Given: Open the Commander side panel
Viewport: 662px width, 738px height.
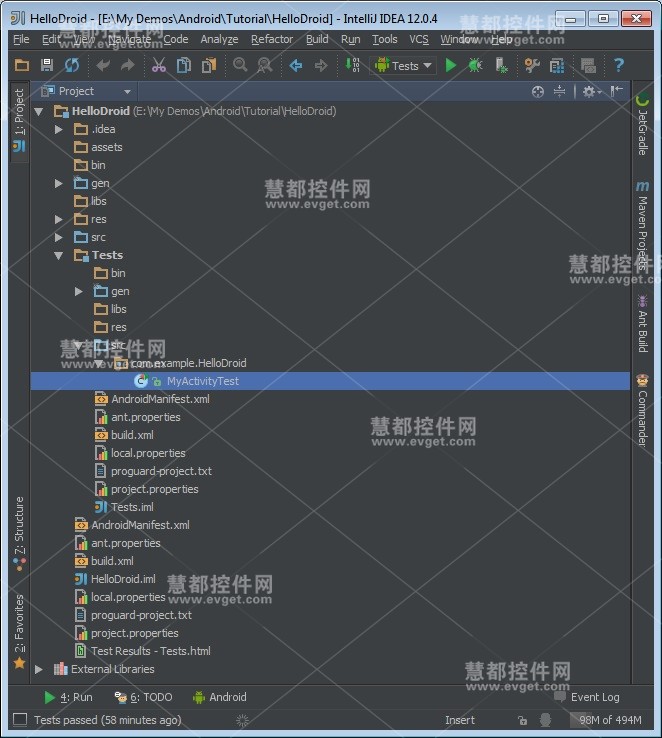Looking at the screenshot, I should (643, 410).
